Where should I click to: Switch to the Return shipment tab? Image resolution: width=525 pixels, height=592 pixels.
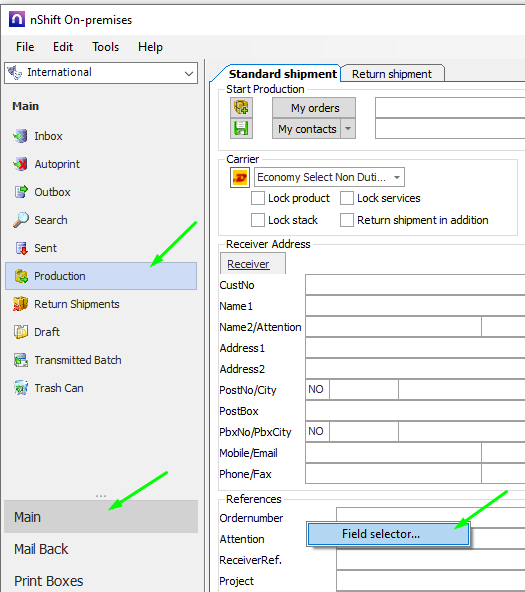pos(392,74)
